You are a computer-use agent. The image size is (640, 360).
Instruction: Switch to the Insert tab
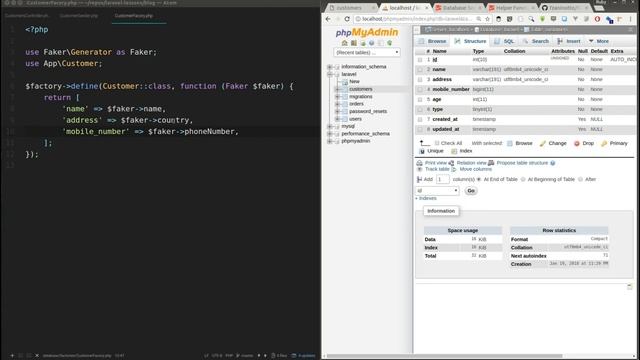click(569, 41)
